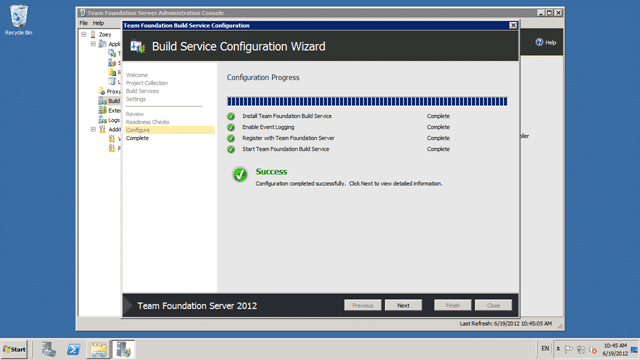
Task: Click the Finish button
Action: 452,305
